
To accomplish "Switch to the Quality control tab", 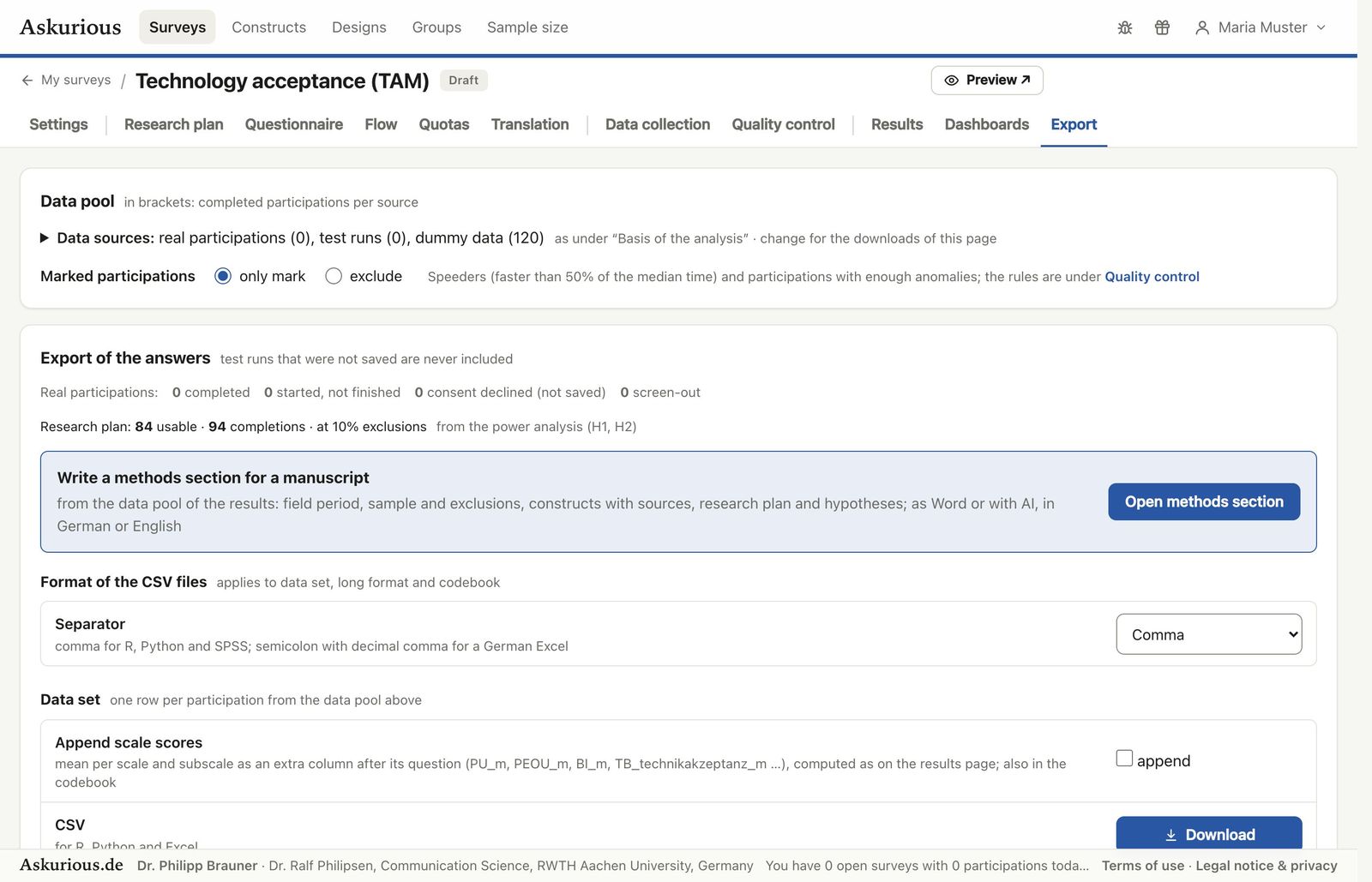I will (x=784, y=124).
